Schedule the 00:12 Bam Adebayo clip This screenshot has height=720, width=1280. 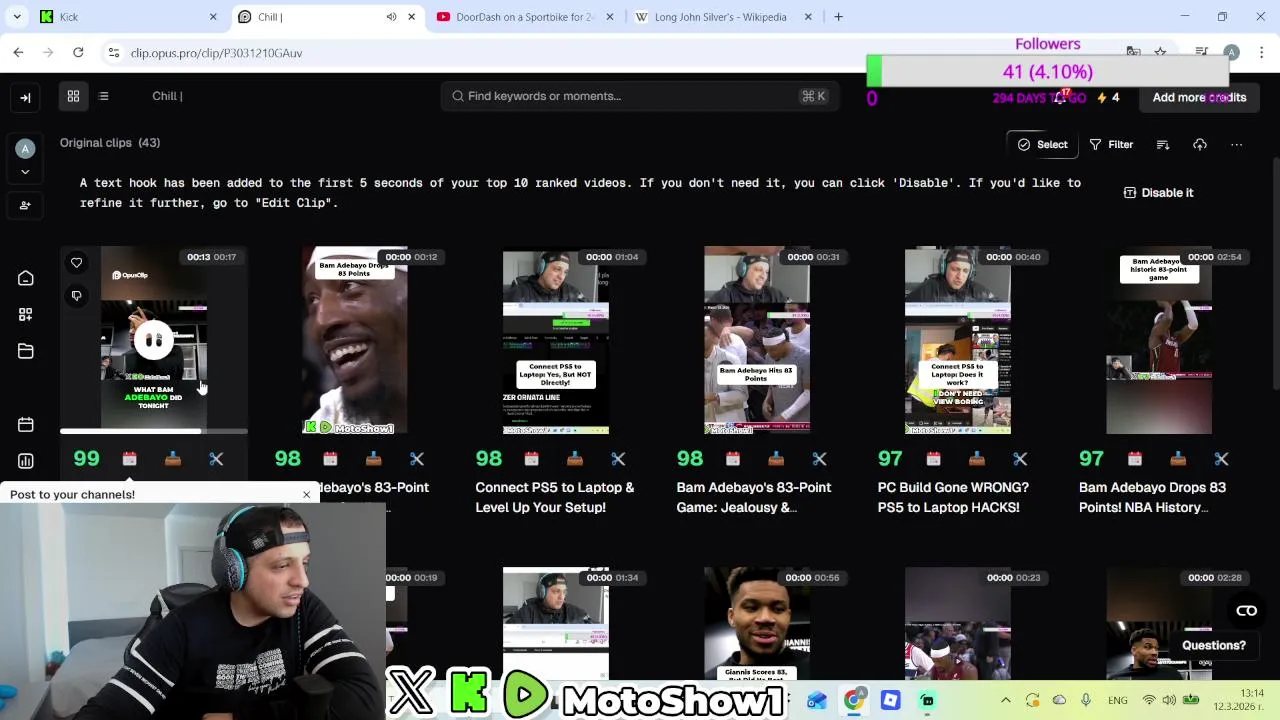(x=330, y=459)
